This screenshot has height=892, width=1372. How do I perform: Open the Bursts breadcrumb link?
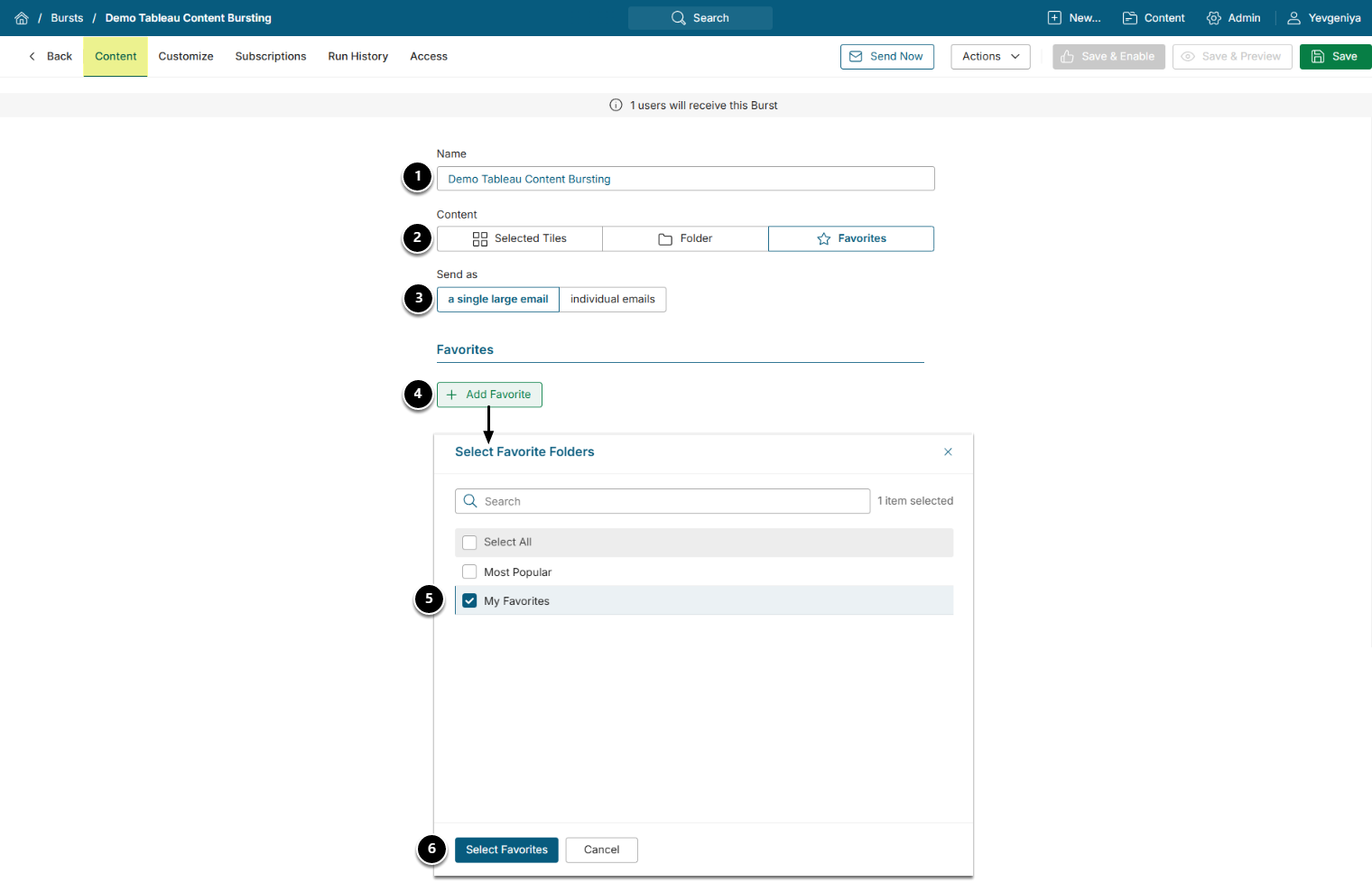pos(67,18)
